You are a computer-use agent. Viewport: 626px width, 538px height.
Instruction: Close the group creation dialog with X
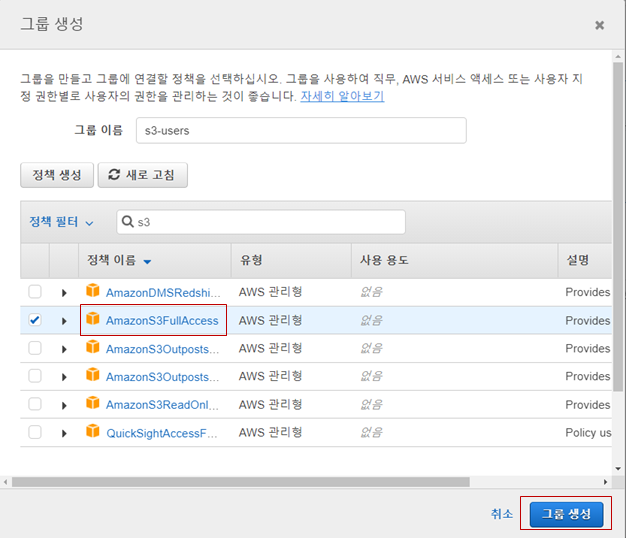pos(599,26)
